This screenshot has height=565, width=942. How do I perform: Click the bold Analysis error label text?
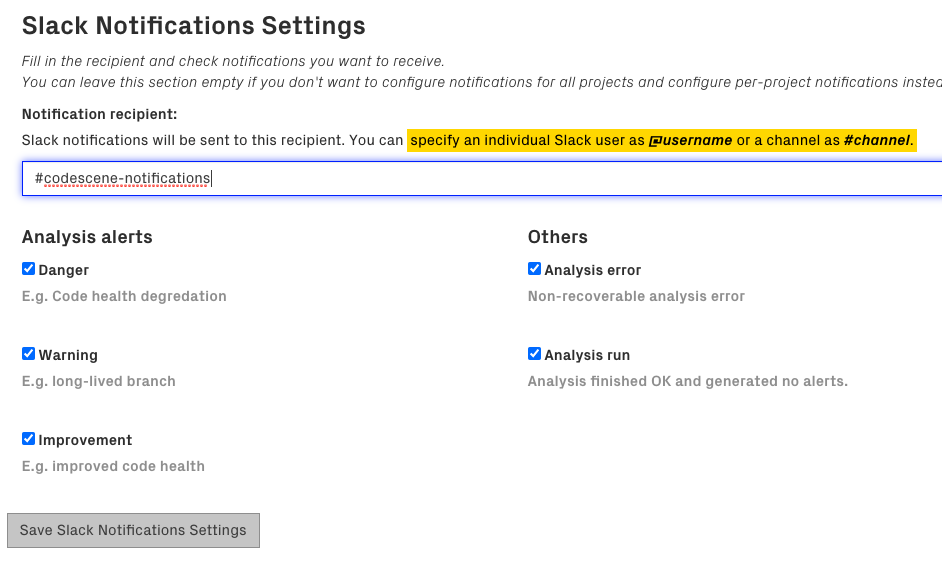pos(592,270)
